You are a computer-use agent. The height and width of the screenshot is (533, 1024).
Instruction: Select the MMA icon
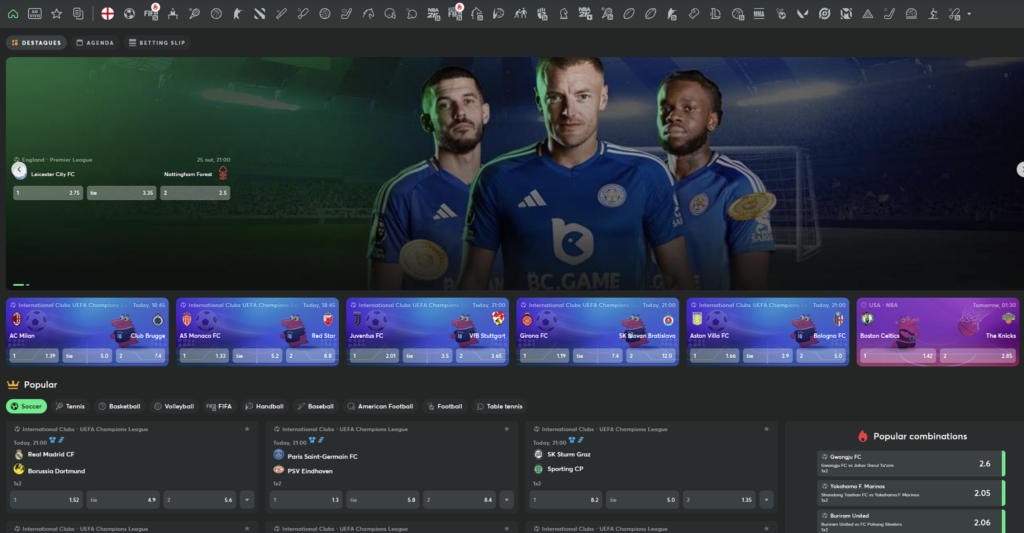[x=759, y=14]
